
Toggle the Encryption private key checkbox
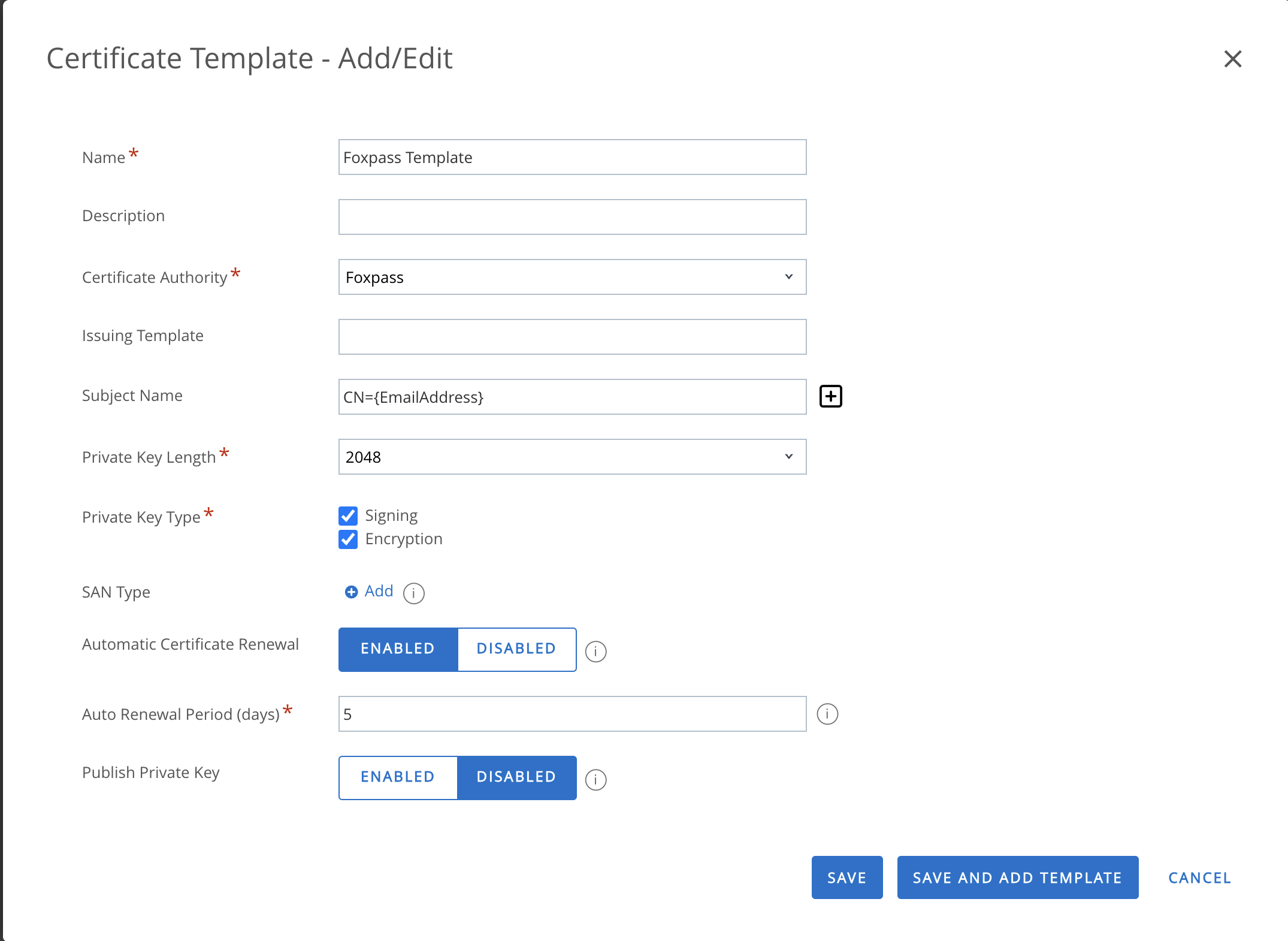pos(348,539)
